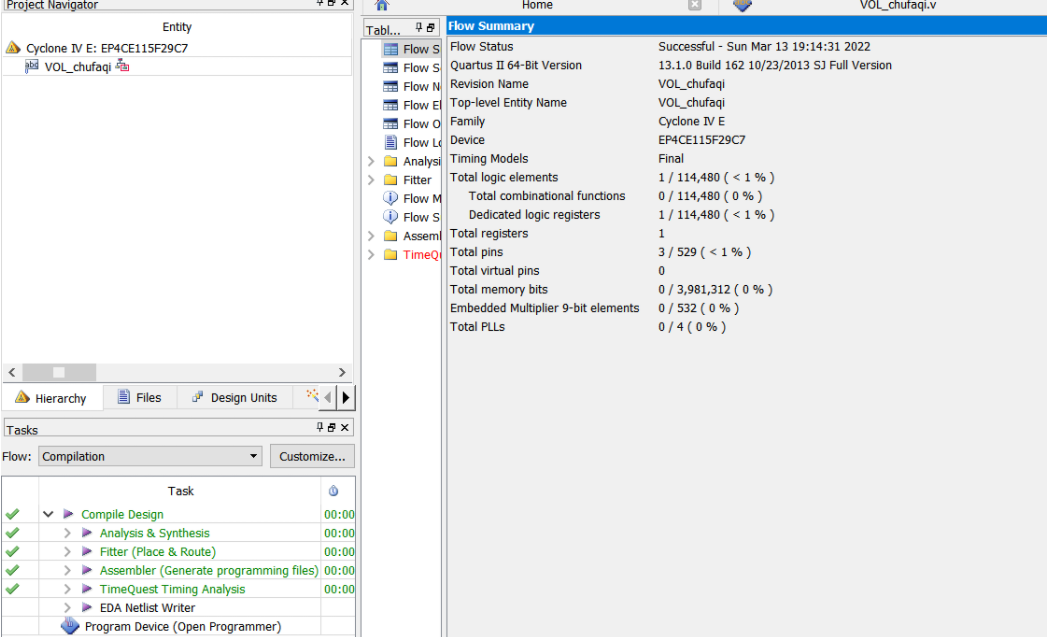Open the VOL_chufaqi.v editor tab
The height and width of the screenshot is (637, 1055).
tap(898, 5)
